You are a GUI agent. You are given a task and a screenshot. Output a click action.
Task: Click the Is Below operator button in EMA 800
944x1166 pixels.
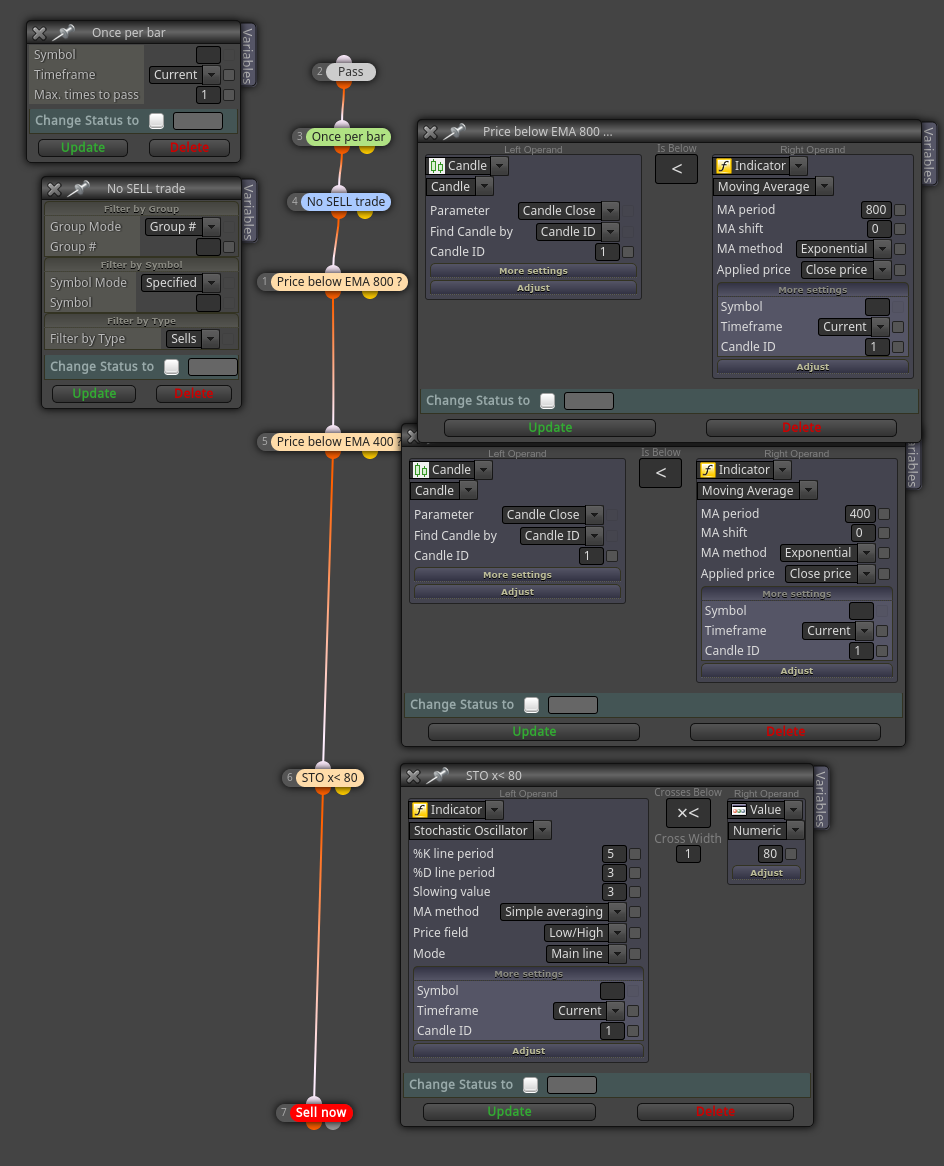click(676, 169)
